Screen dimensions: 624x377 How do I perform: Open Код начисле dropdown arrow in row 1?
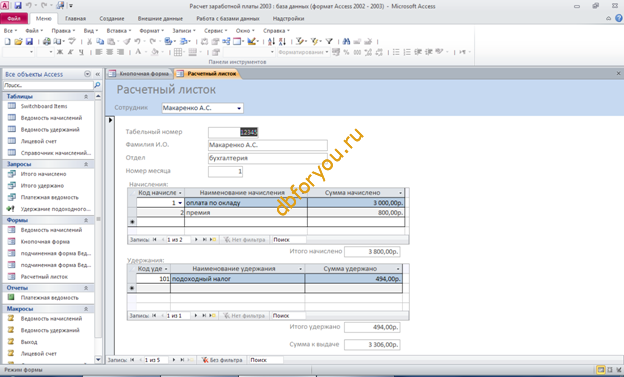pos(180,203)
